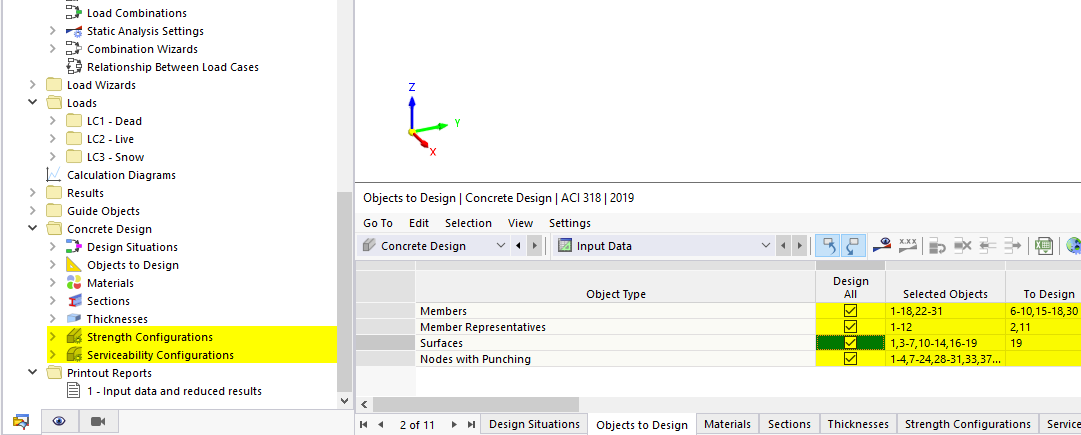Toggle Design All for Surfaces
The width and height of the screenshot is (1081, 435).
[850, 343]
